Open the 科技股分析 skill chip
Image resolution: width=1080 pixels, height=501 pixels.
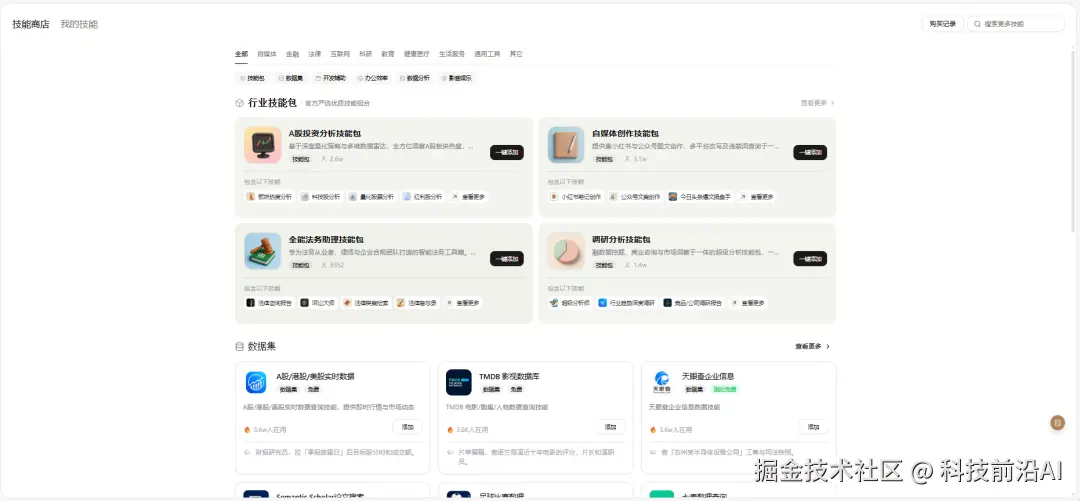(321, 196)
